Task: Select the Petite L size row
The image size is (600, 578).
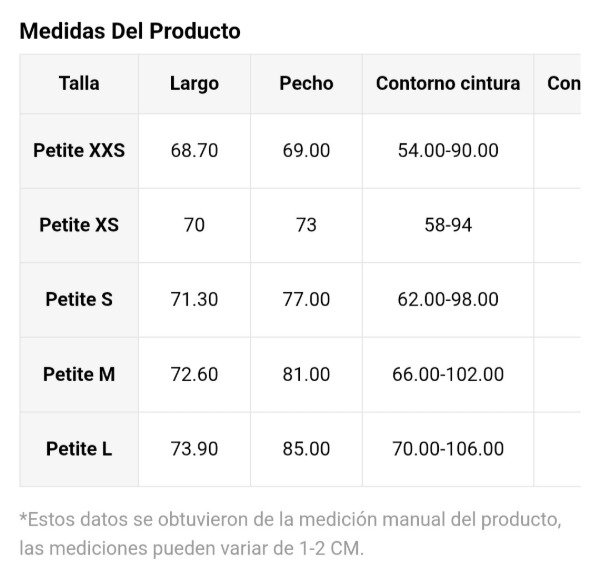Action: click(x=79, y=449)
